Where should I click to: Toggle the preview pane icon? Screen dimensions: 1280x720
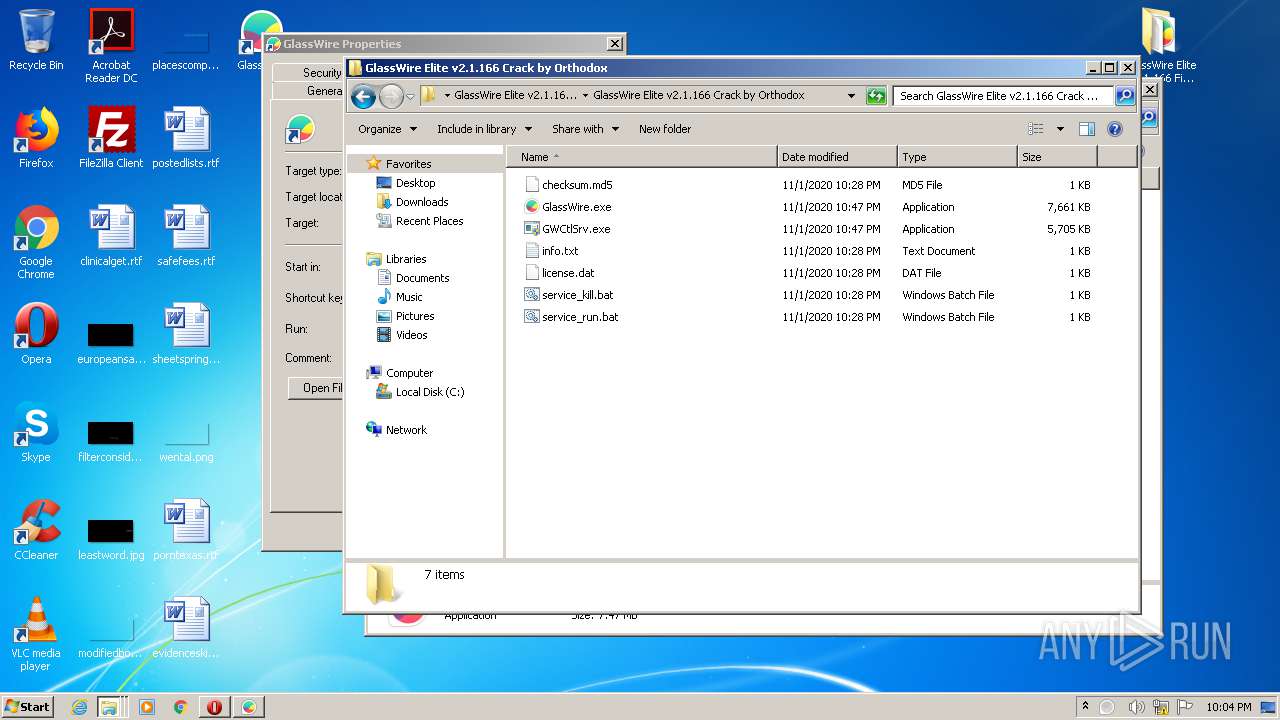1087,129
